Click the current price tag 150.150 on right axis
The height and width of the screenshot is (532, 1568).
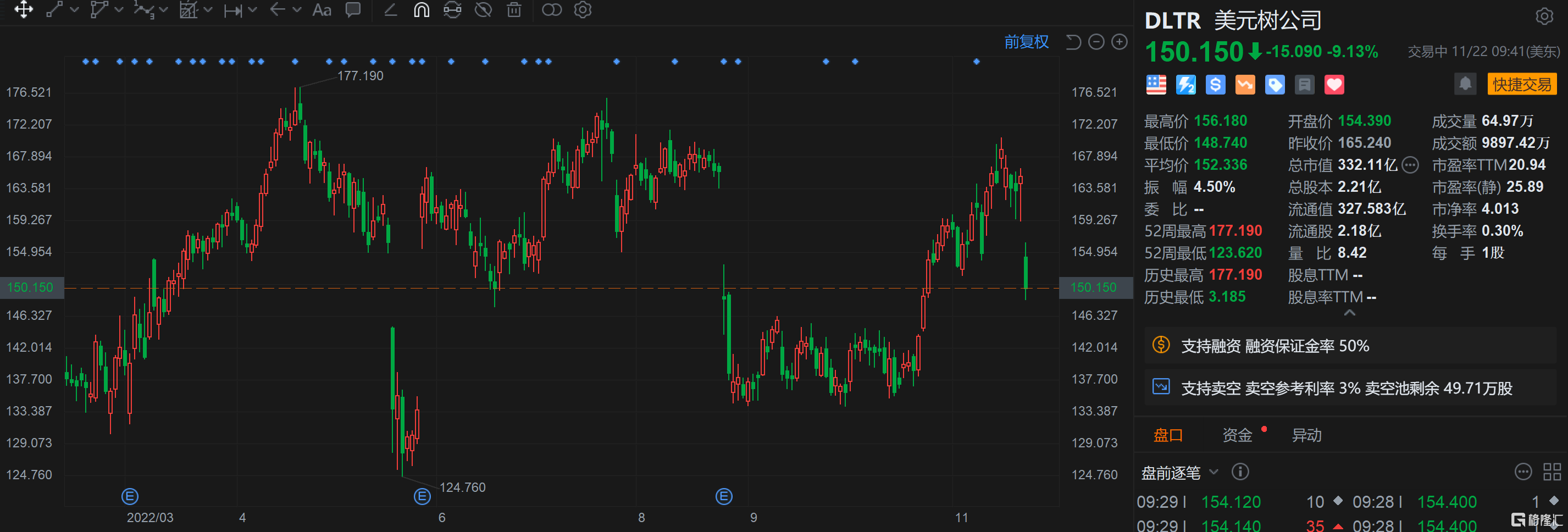1095,287
